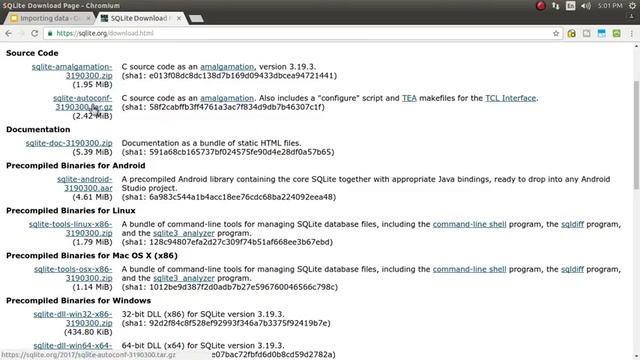Image resolution: width=640 pixels, height=360 pixels.
Task: Click the sha1 e013f08dc8dc hash text
Action: click(229, 76)
